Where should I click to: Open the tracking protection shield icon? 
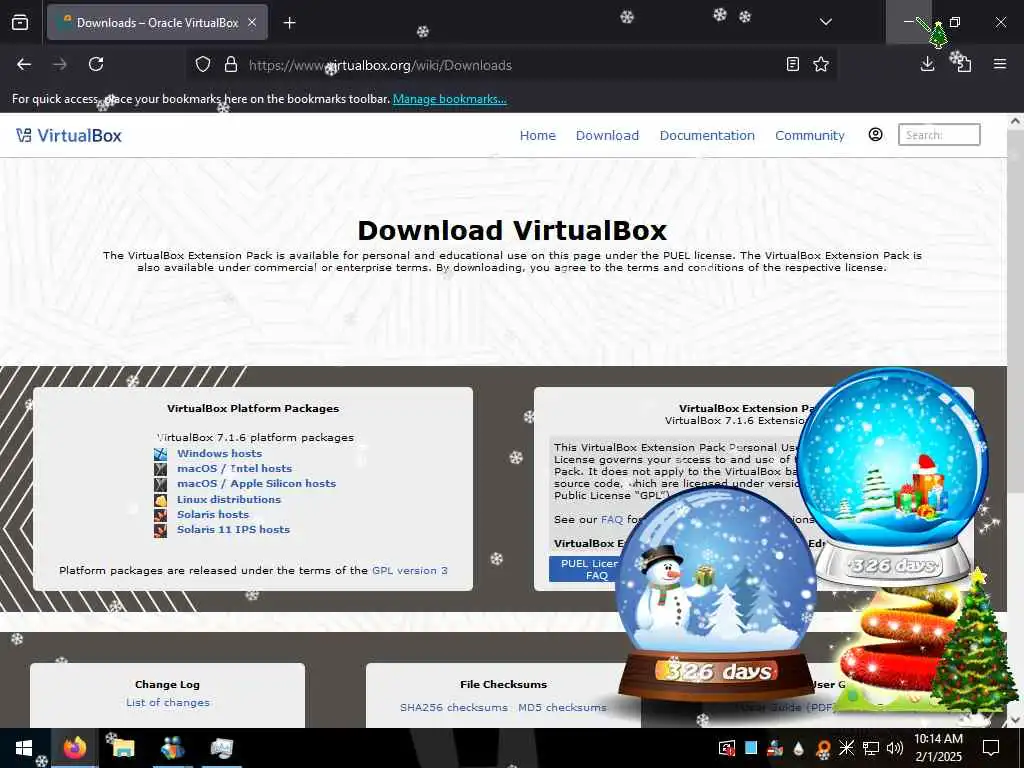tap(203, 65)
